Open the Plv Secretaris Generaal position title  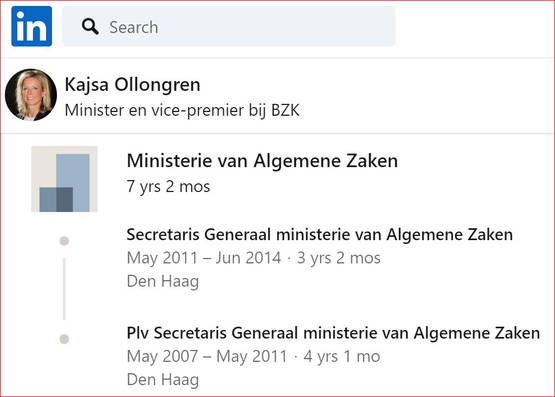(x=333, y=333)
